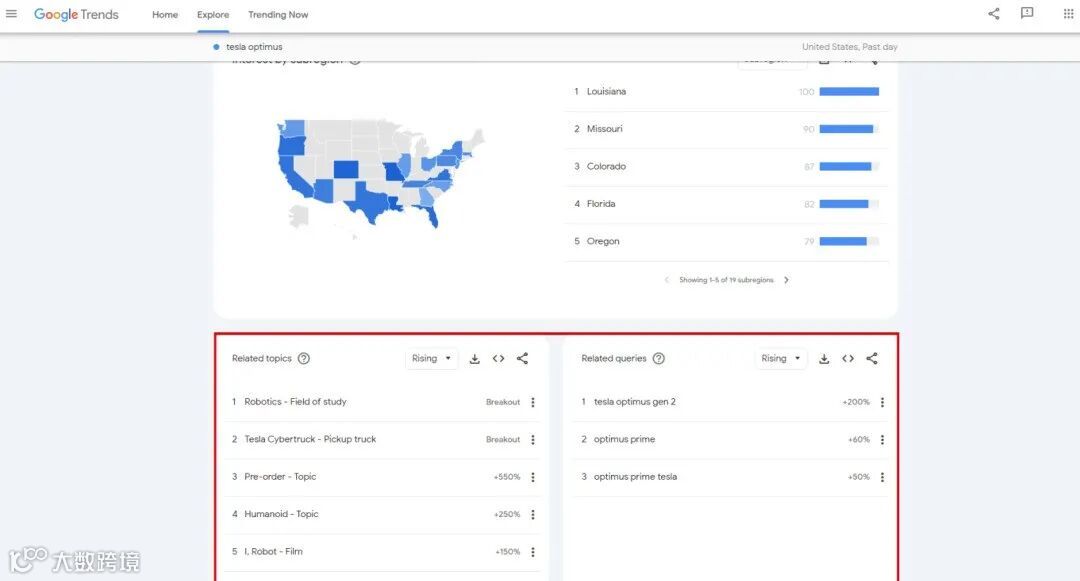Viewport: 1080px width, 581px height.
Task: Click Louisiana's interest bar
Action: tap(849, 92)
